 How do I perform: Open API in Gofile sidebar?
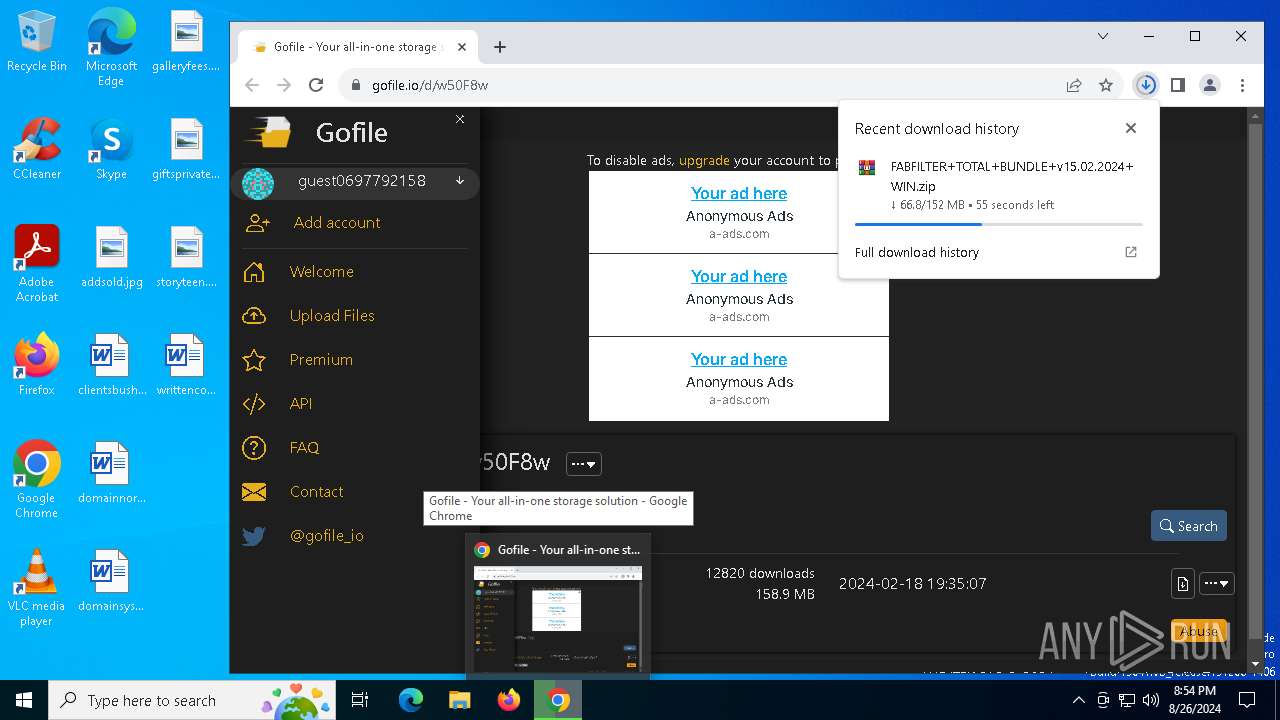[x=300, y=403]
